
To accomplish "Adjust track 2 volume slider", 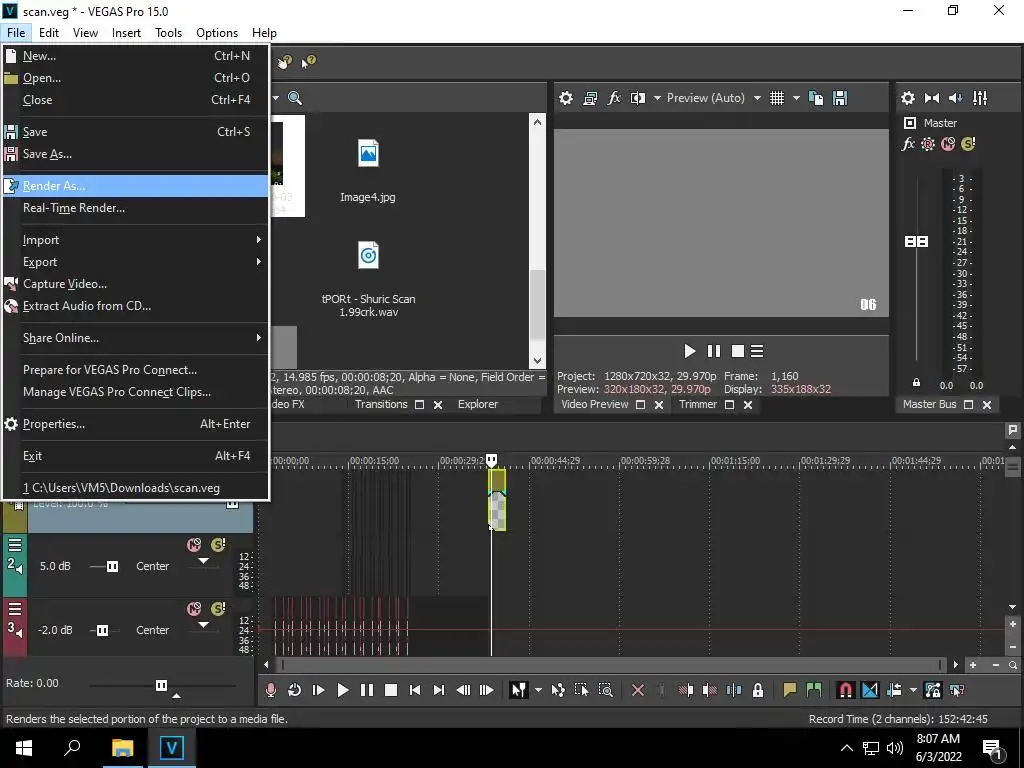I will (x=112, y=566).
